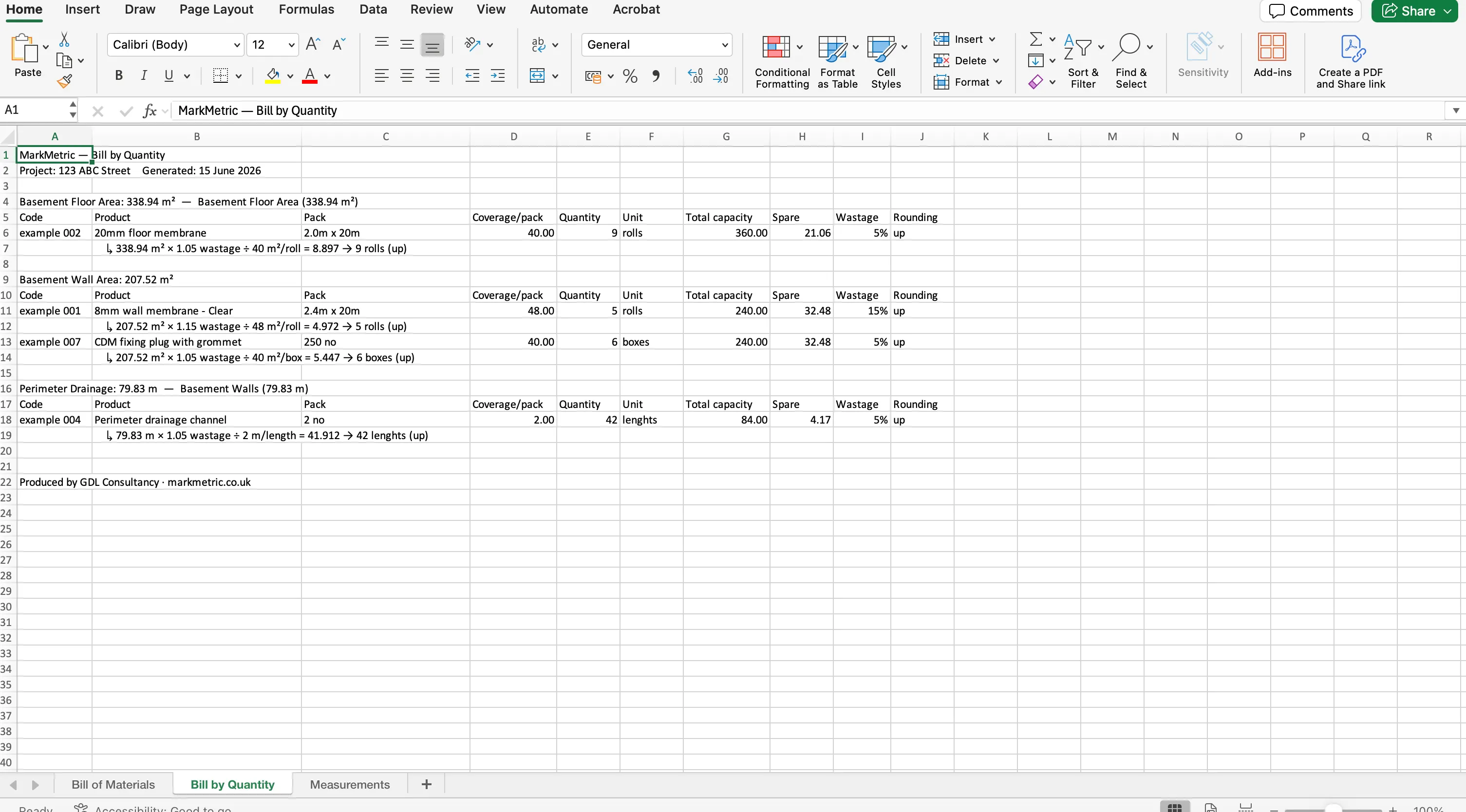Click the formula bar text field
The width and height of the screenshot is (1466, 812).
(808, 111)
